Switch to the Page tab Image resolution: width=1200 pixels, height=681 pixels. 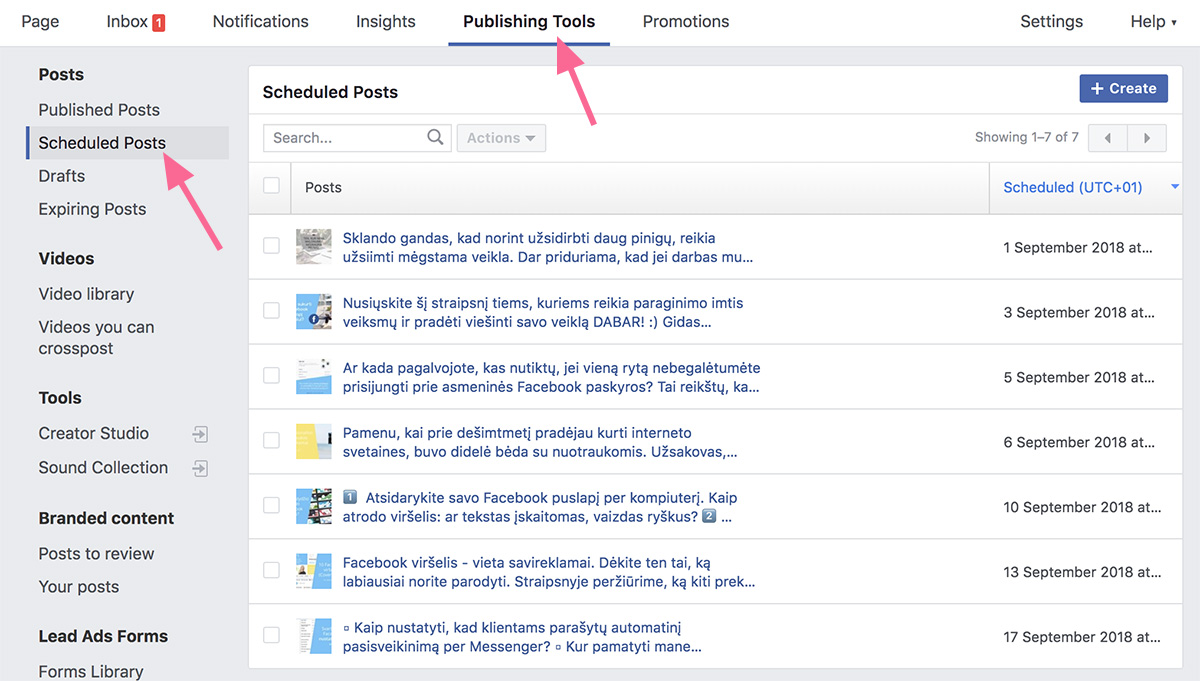[40, 21]
